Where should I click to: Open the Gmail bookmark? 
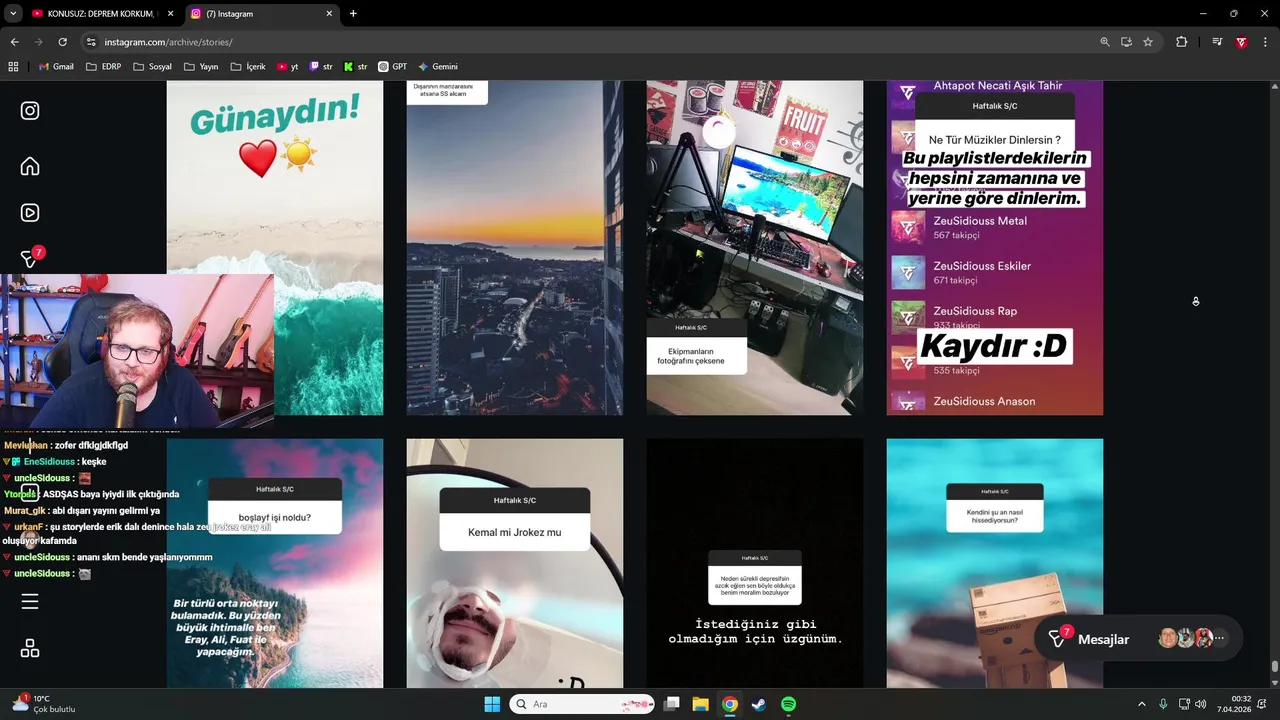(x=56, y=67)
